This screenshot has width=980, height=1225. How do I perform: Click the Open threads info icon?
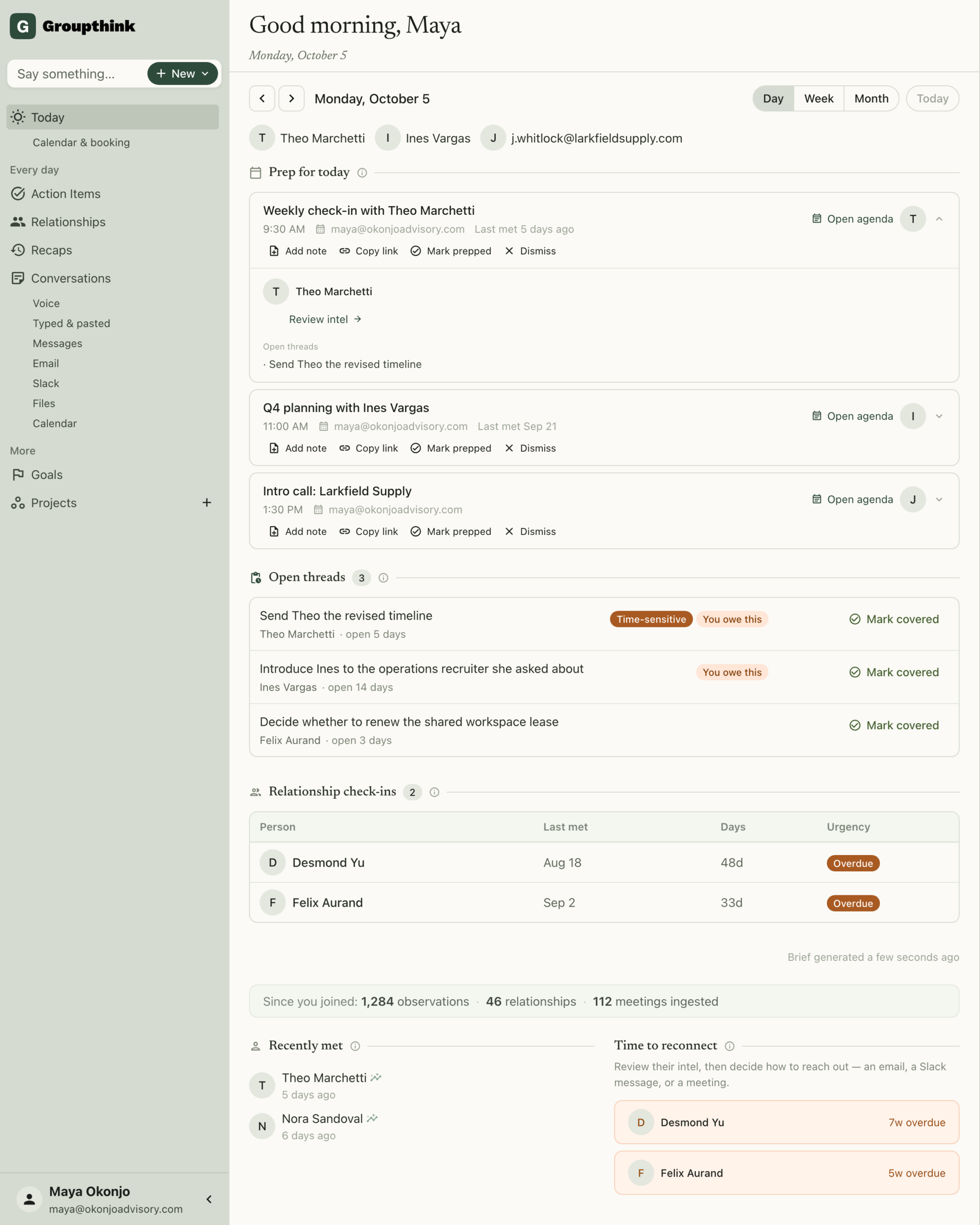[x=383, y=578]
